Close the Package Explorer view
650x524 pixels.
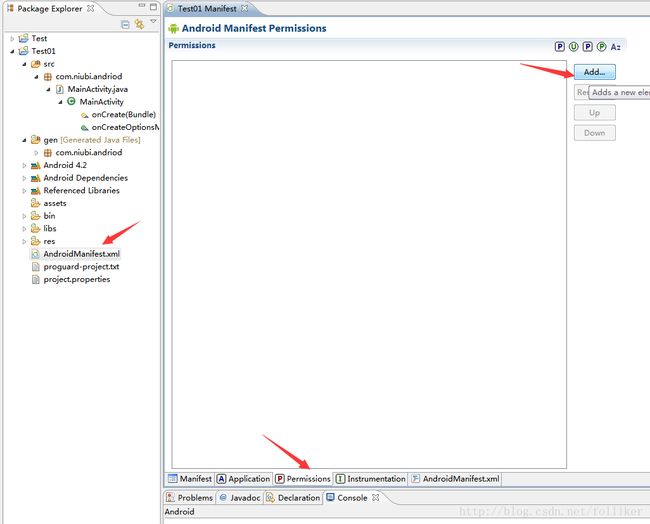[90, 8]
